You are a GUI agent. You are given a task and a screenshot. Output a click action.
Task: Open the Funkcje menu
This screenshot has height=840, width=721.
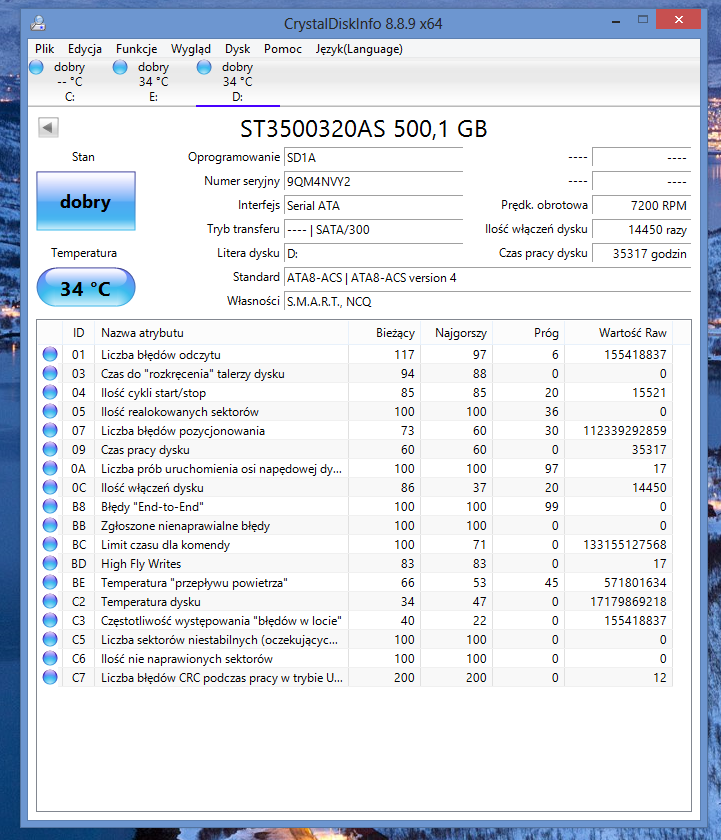pyautogui.click(x=137, y=49)
